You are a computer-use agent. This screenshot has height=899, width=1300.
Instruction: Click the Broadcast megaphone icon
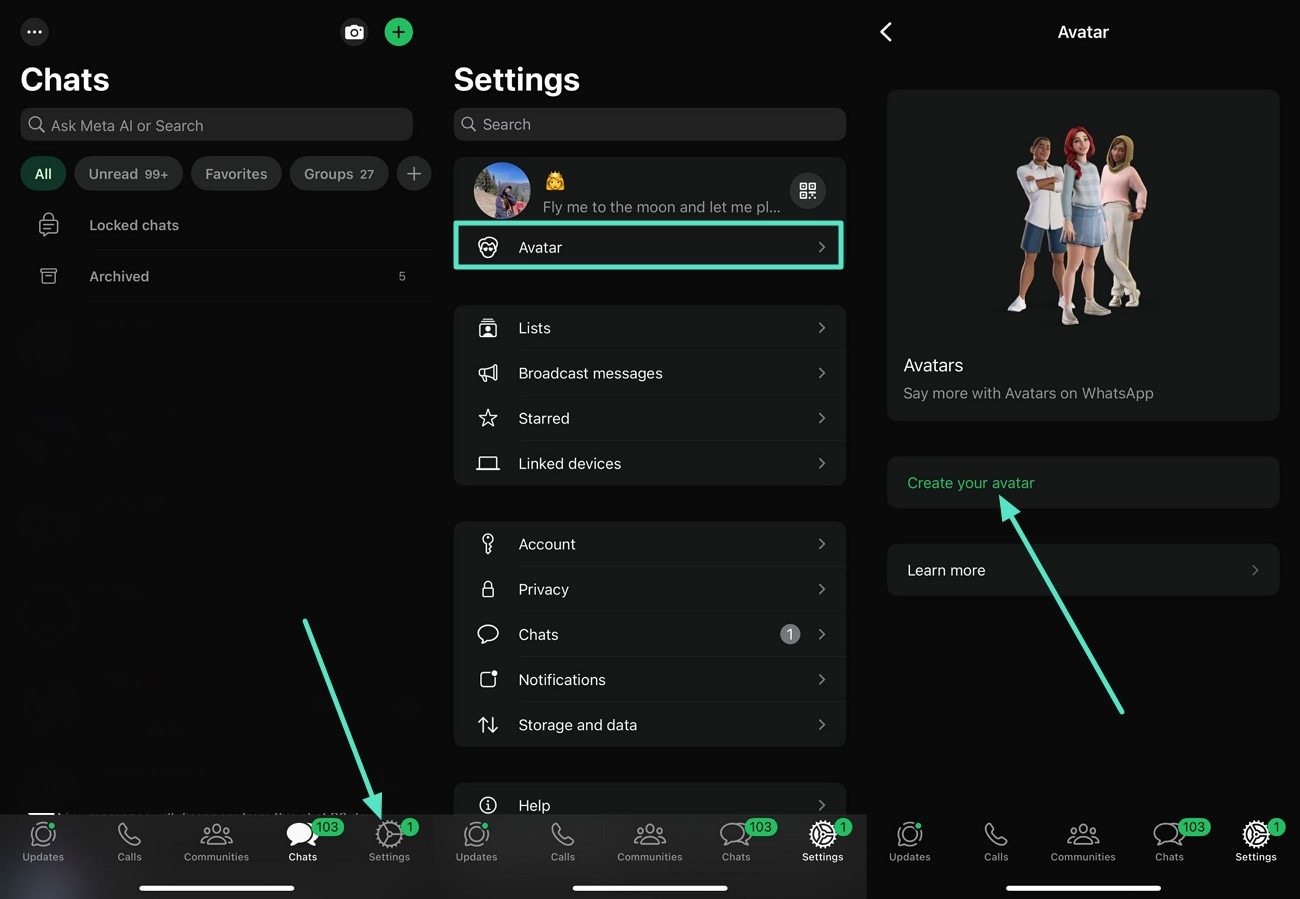488,373
